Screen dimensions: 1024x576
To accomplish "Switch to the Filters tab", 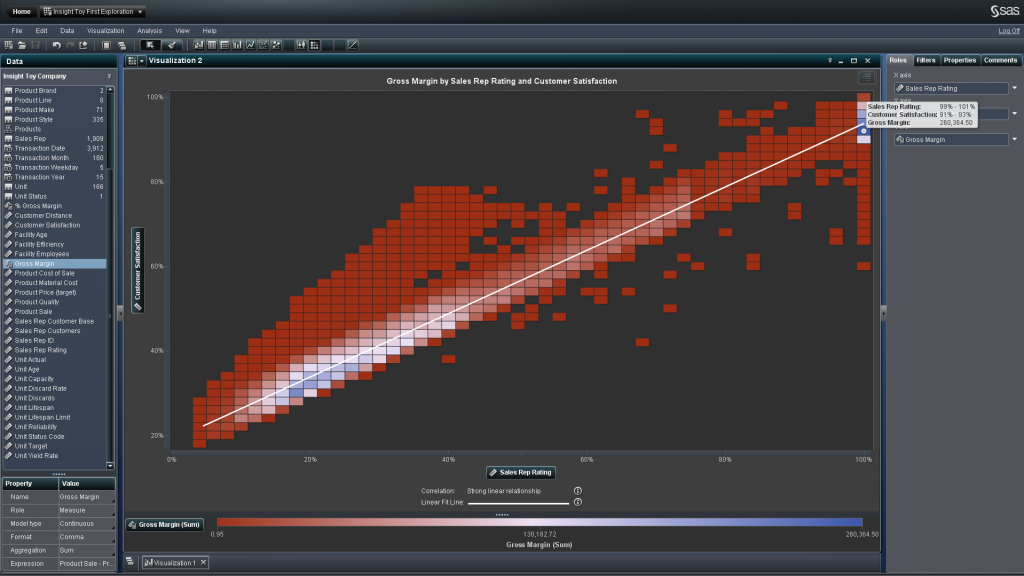I will tap(925, 60).
